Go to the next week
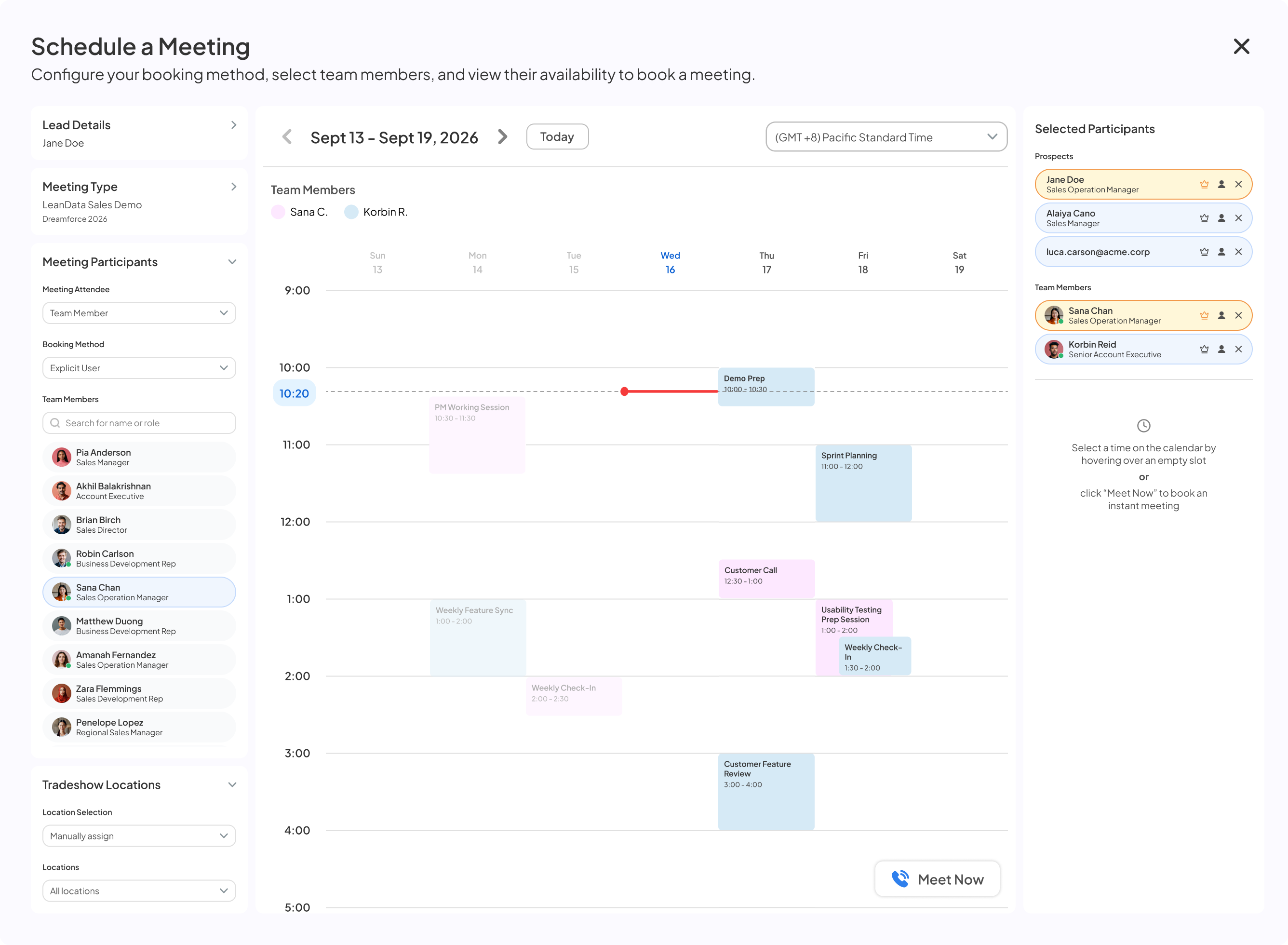 pos(503,137)
